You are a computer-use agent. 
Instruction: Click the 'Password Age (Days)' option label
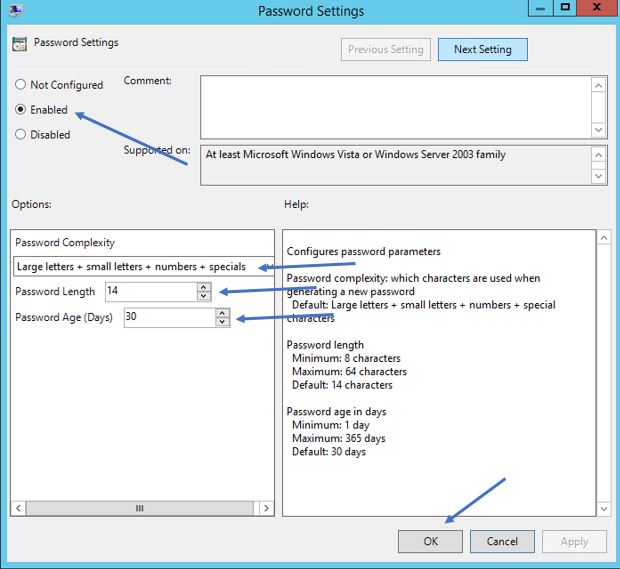(x=64, y=317)
